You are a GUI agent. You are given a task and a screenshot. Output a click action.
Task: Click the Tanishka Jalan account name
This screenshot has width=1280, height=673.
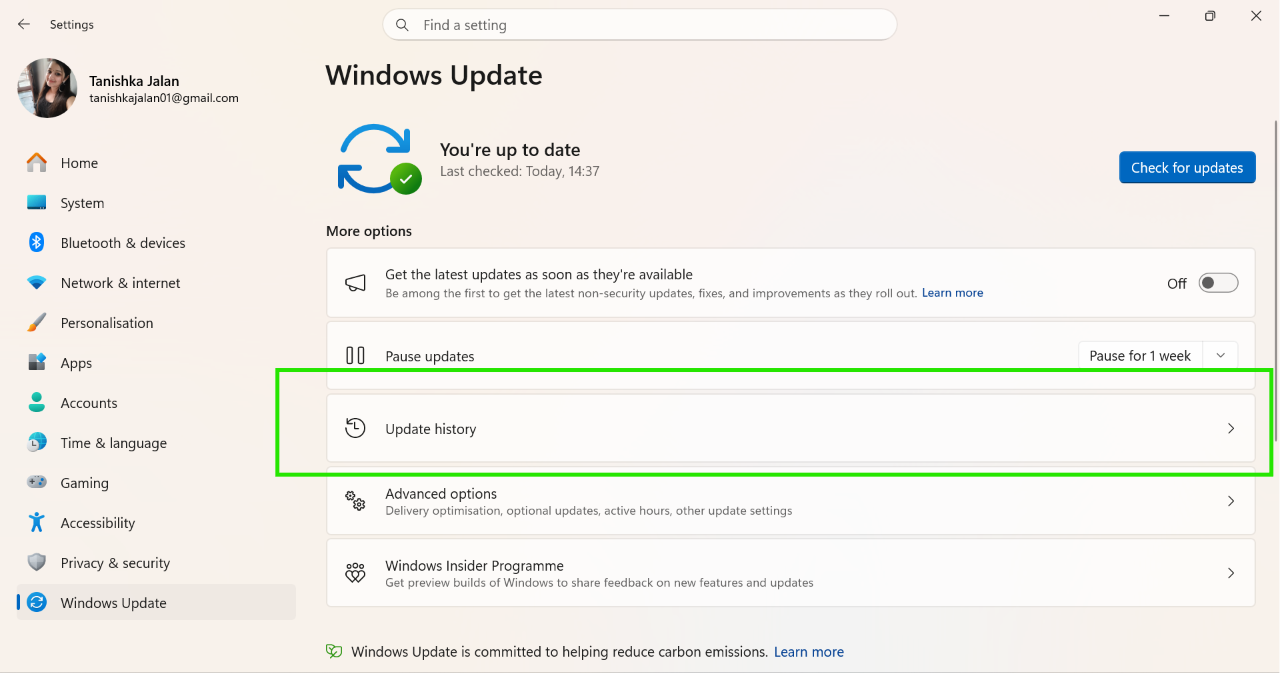(134, 81)
